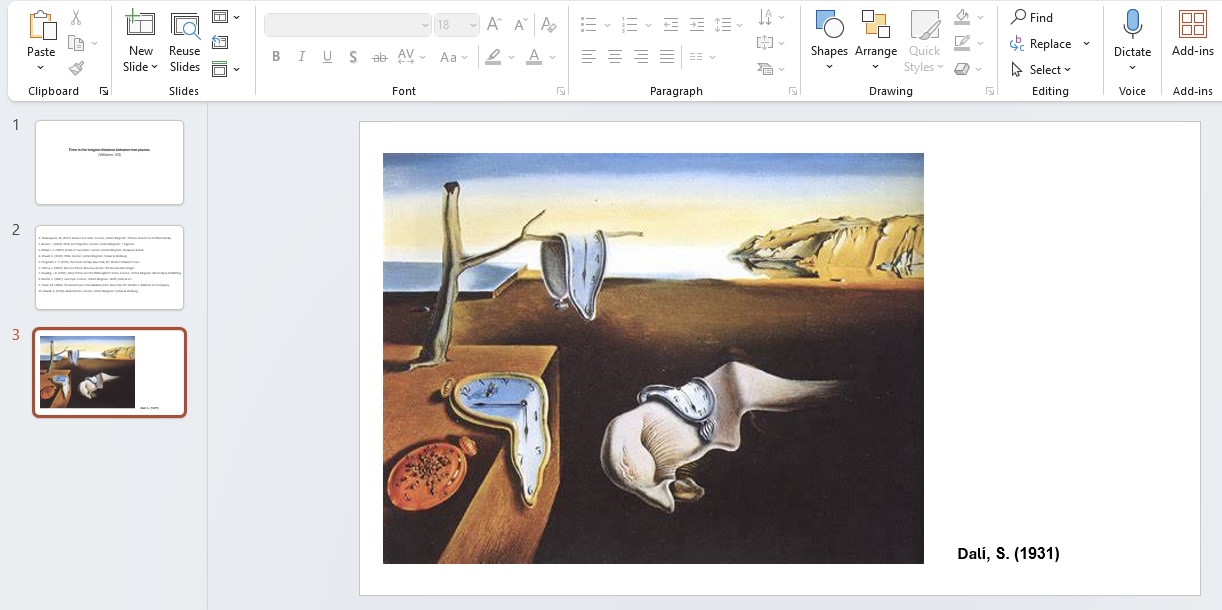Click the Text Direction icon
Image resolution: width=1222 pixels, height=610 pixels.
click(x=766, y=17)
